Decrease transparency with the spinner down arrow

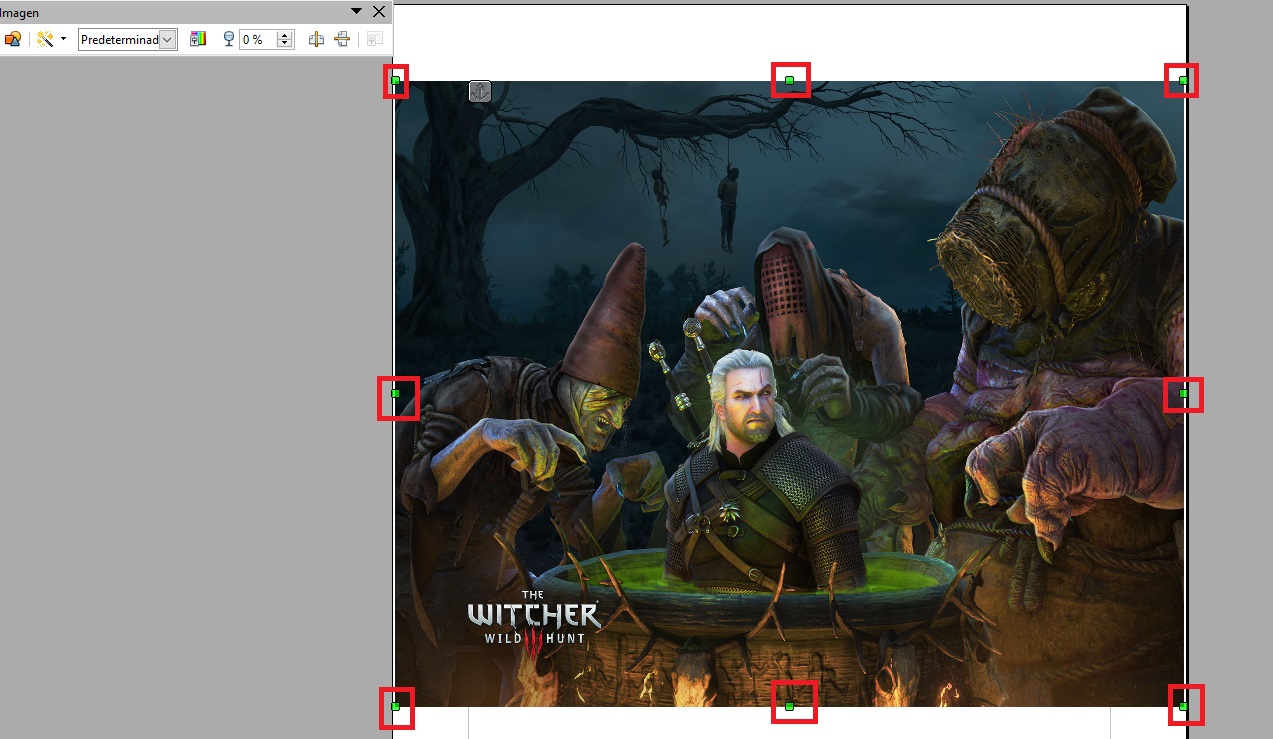[285, 44]
